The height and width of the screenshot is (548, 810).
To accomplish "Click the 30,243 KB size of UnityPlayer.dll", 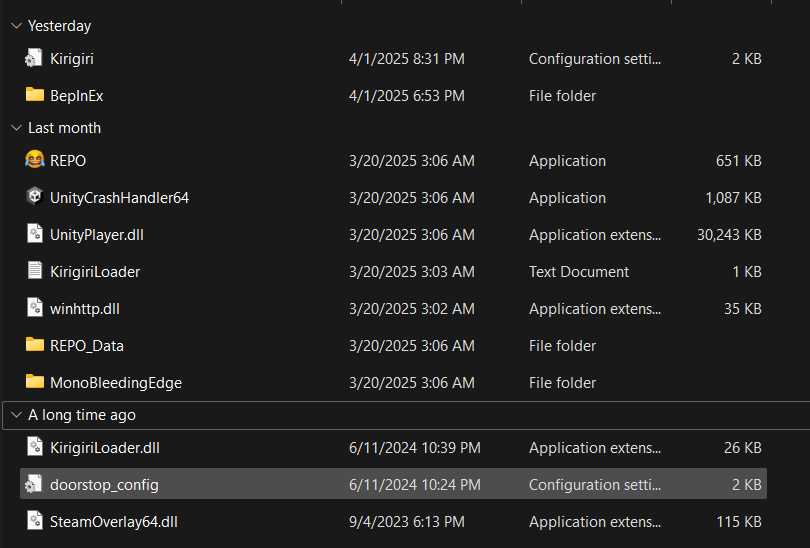I will click(729, 235).
